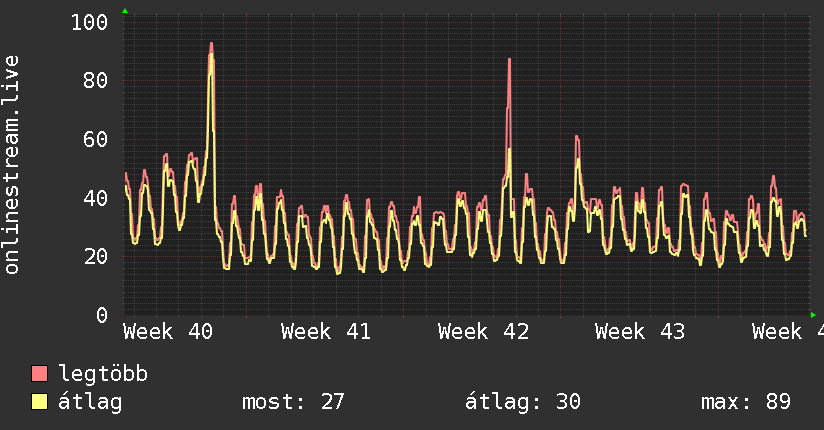Click the 20 y-axis tick label
The width and height of the screenshot is (824, 430).
click(x=95, y=257)
